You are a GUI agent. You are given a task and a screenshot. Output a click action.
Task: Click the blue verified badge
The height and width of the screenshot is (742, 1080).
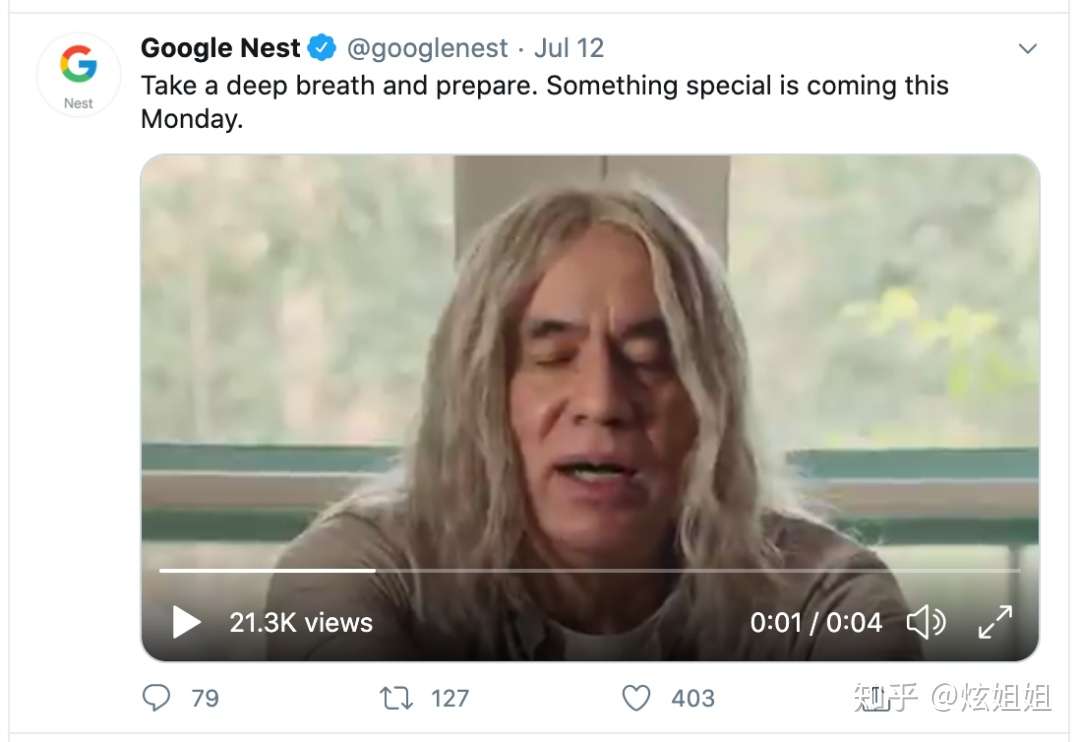(321, 48)
